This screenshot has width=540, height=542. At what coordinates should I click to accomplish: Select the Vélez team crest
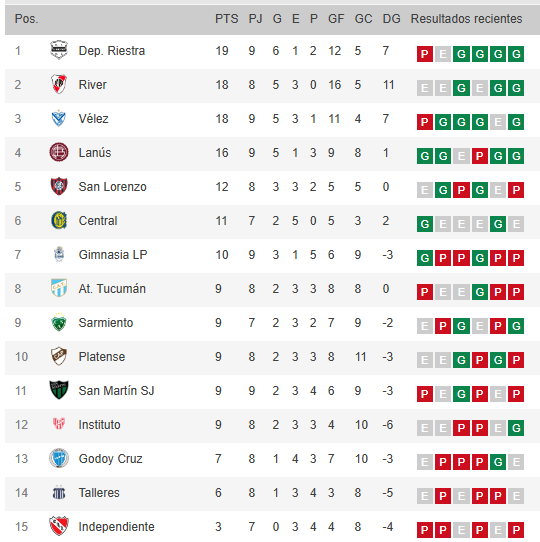tap(59, 118)
